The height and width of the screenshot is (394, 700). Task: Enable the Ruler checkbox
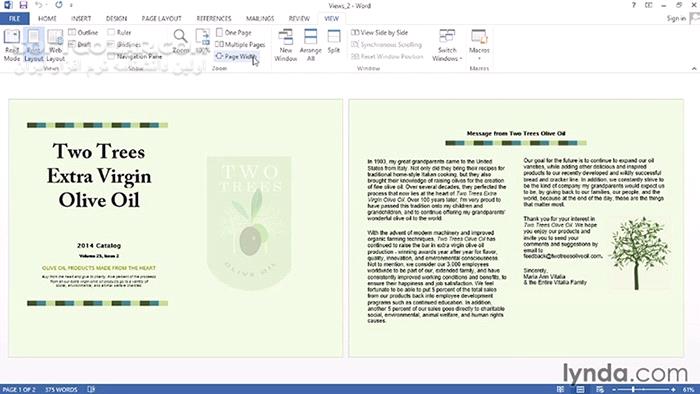tap(120, 32)
